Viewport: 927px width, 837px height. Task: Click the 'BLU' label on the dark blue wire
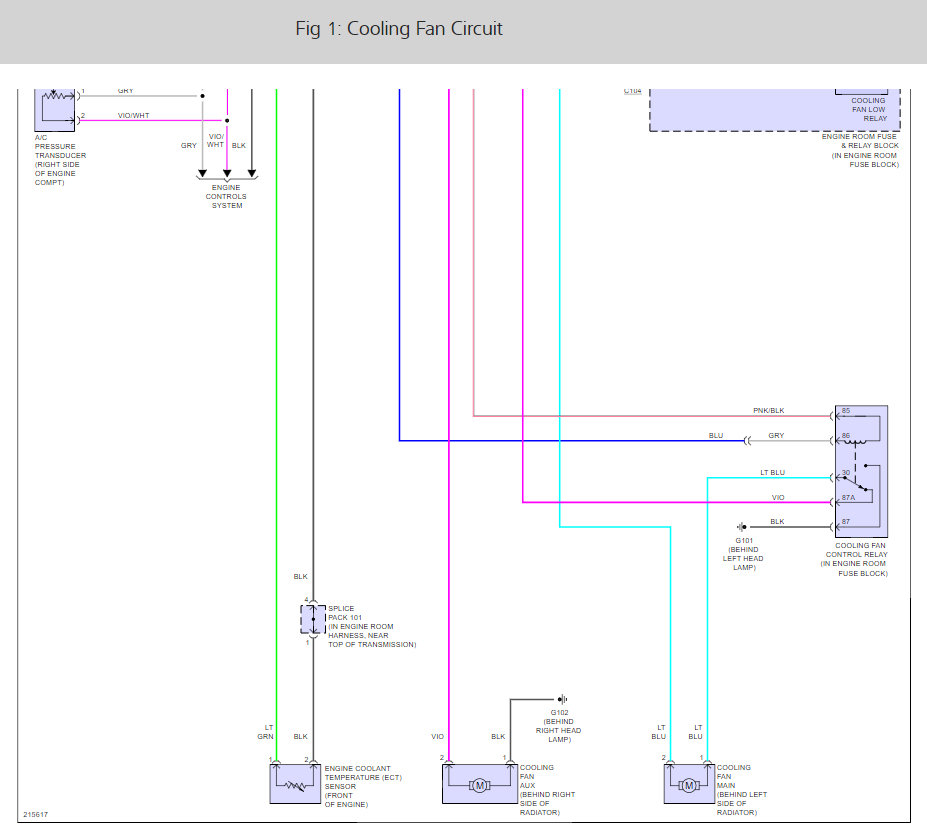click(x=716, y=435)
